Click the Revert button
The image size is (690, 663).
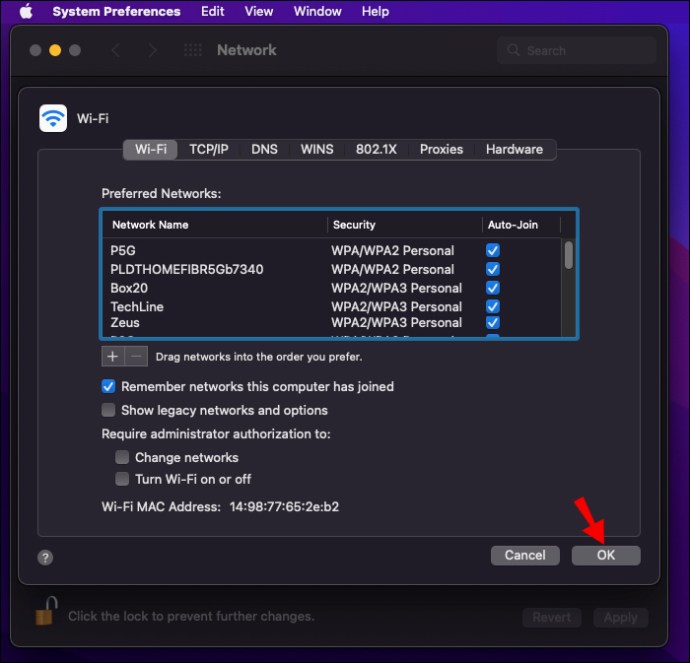pyautogui.click(x=552, y=618)
